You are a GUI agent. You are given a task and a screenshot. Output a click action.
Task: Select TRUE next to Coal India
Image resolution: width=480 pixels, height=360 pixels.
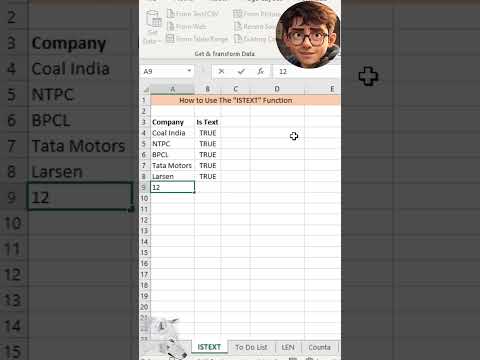(x=208, y=133)
